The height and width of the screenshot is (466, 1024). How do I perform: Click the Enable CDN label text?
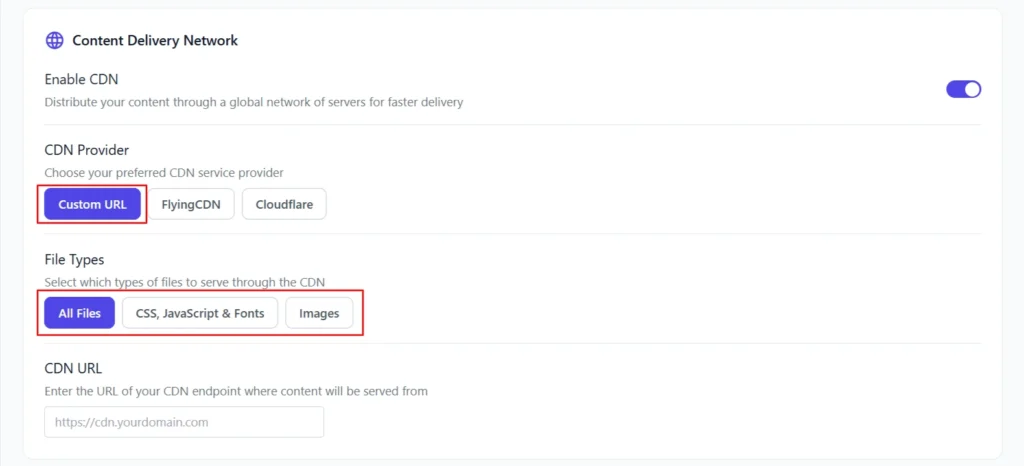(81, 79)
